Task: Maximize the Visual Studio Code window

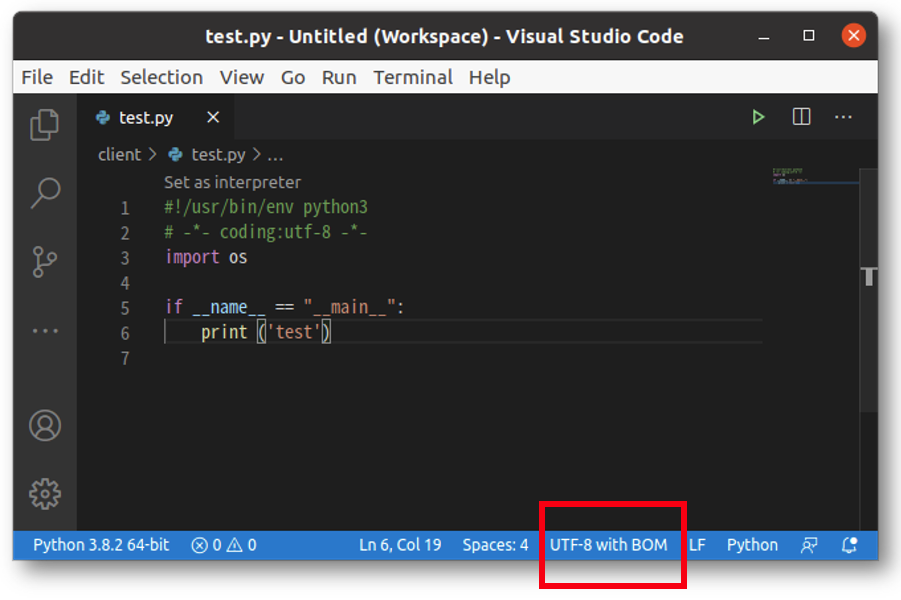Action: pyautogui.click(x=808, y=36)
